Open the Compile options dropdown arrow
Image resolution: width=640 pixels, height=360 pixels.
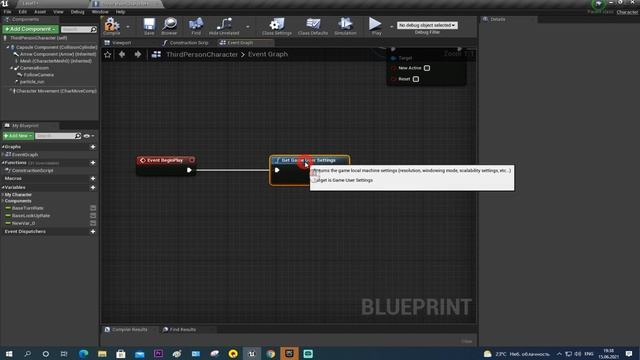pyautogui.click(x=128, y=27)
